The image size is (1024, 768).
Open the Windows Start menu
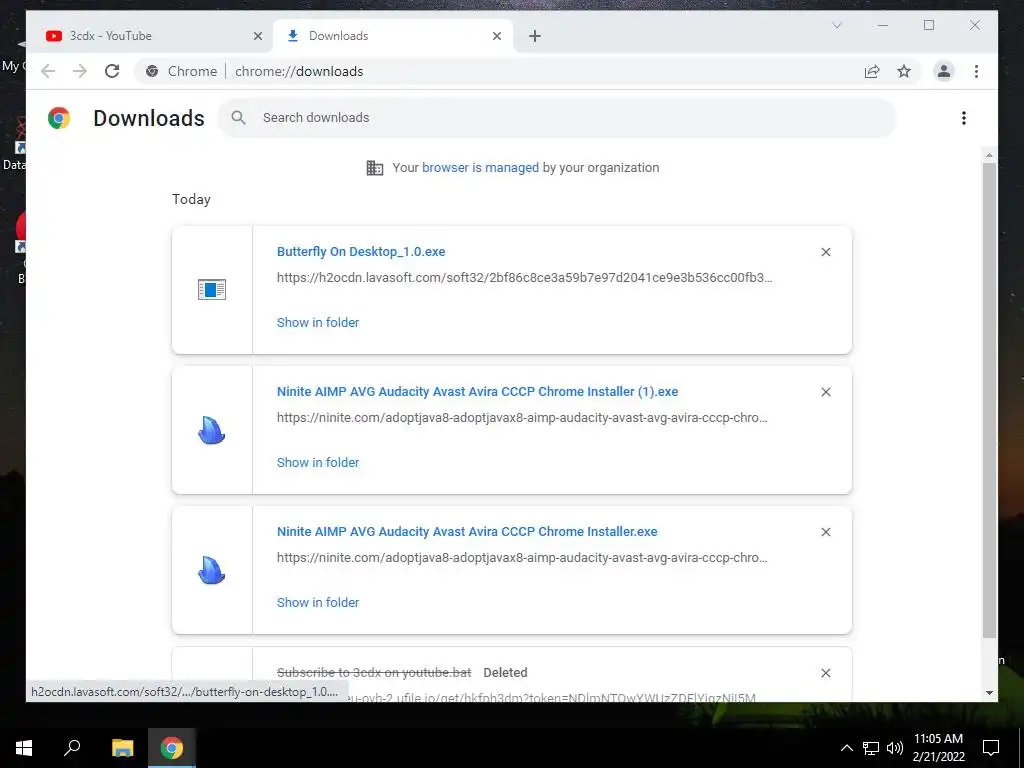pyautogui.click(x=24, y=748)
